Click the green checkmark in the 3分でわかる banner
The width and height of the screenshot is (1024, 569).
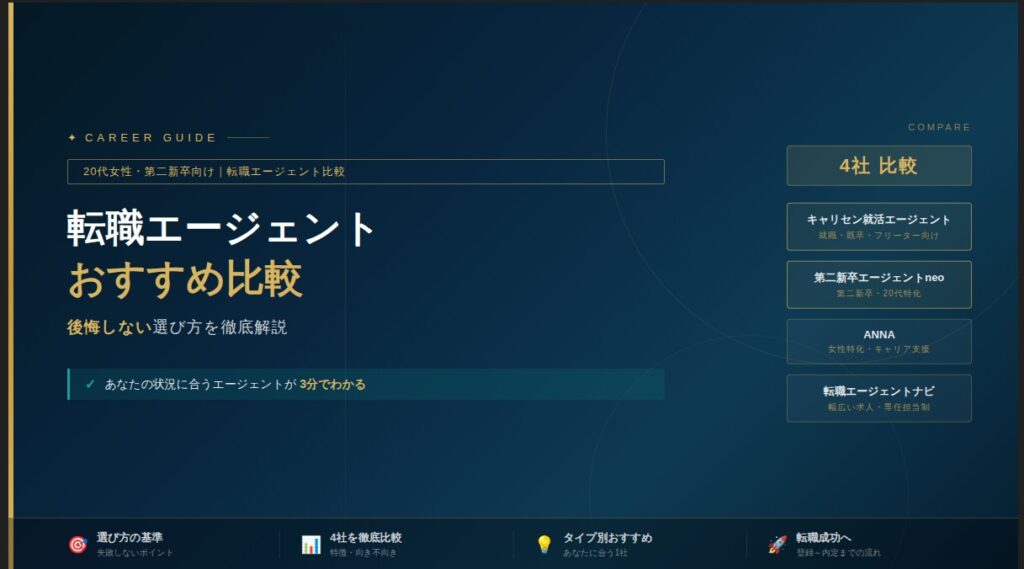(90, 384)
